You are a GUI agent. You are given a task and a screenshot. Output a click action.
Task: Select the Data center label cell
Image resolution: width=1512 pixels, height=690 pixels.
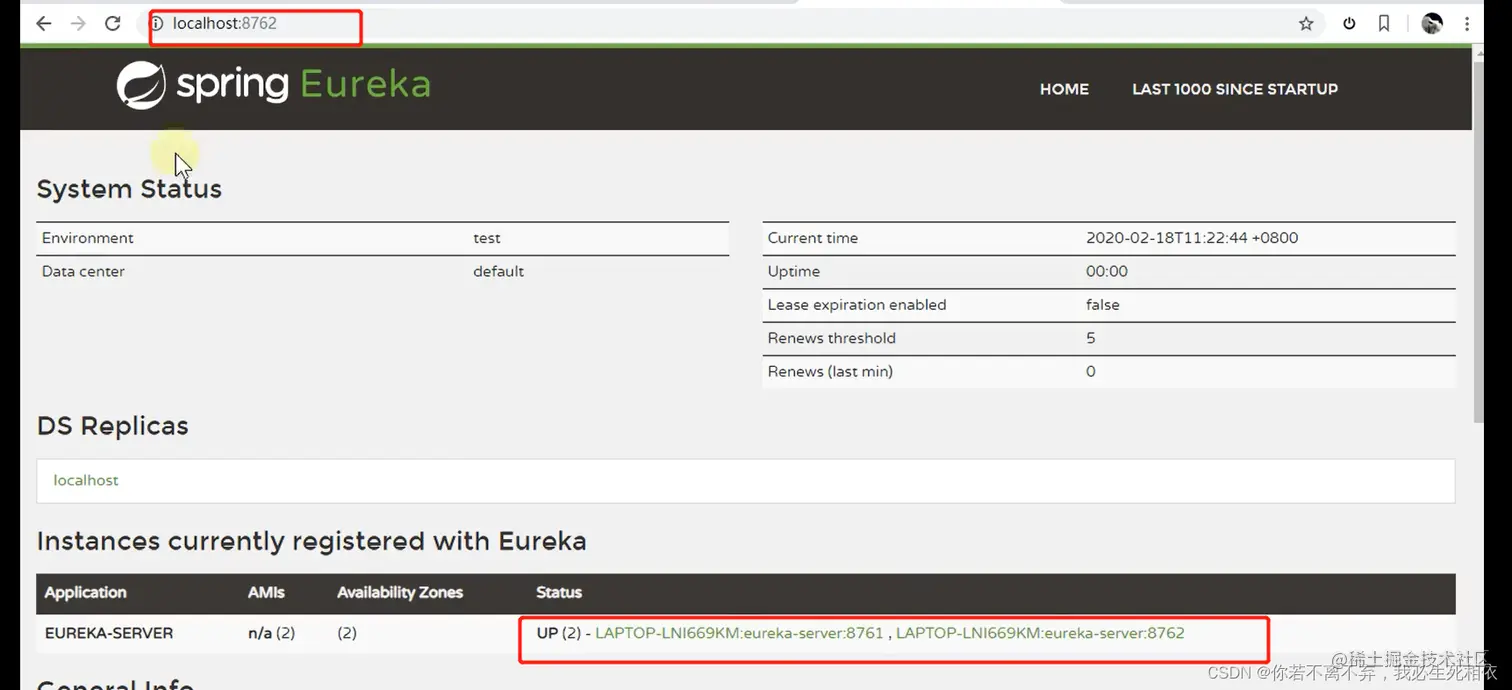[83, 271]
